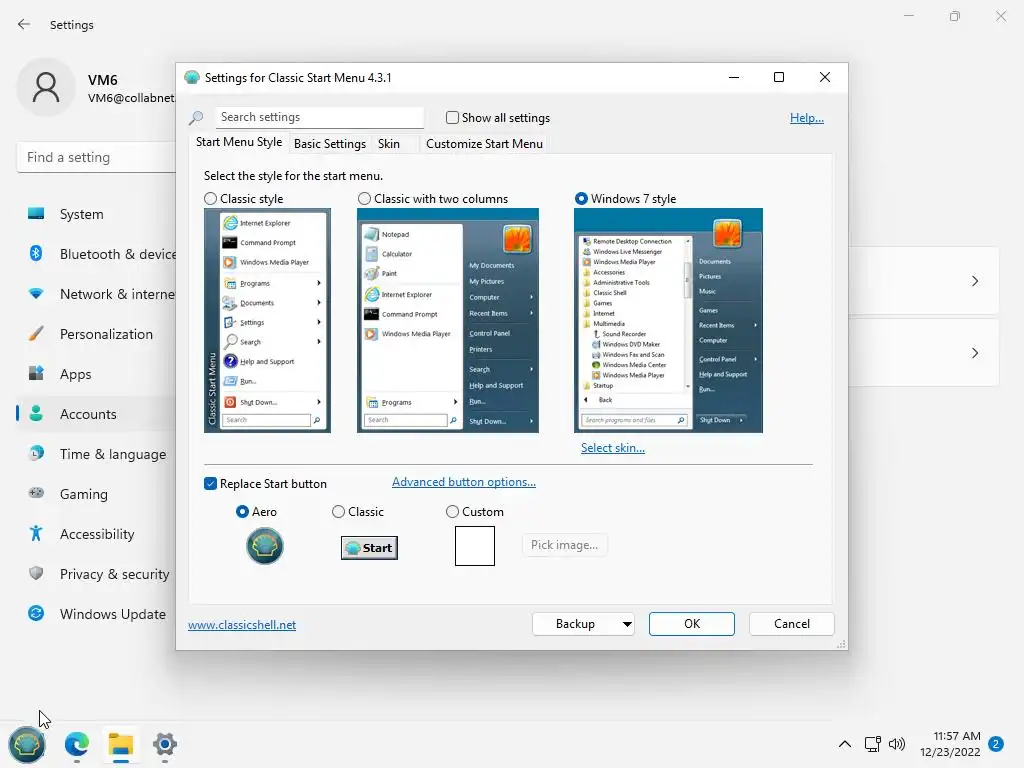This screenshot has height=768, width=1024.
Task: Switch to Basic Settings tab
Action: 330,144
